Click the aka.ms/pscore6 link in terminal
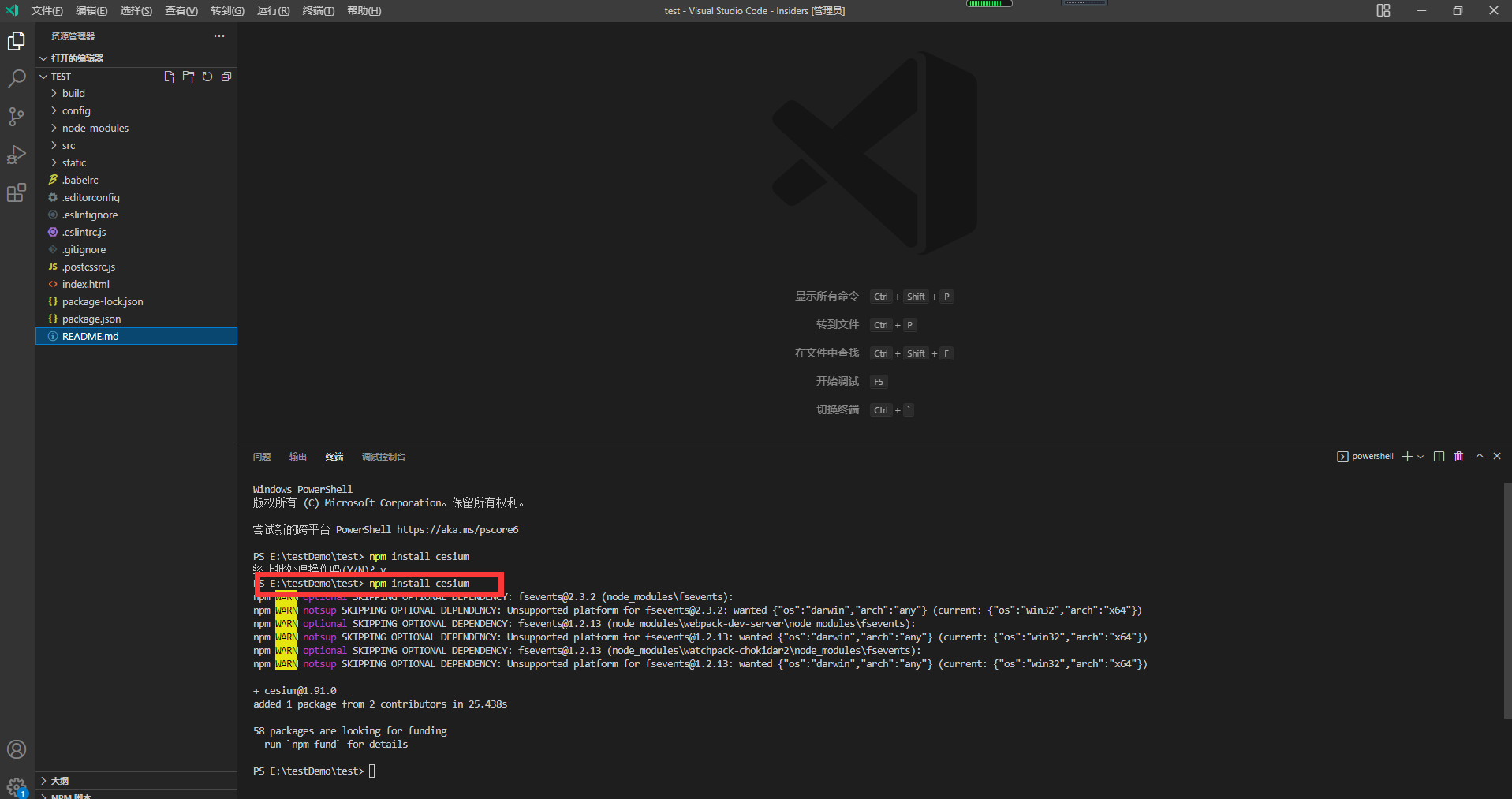 click(x=457, y=530)
